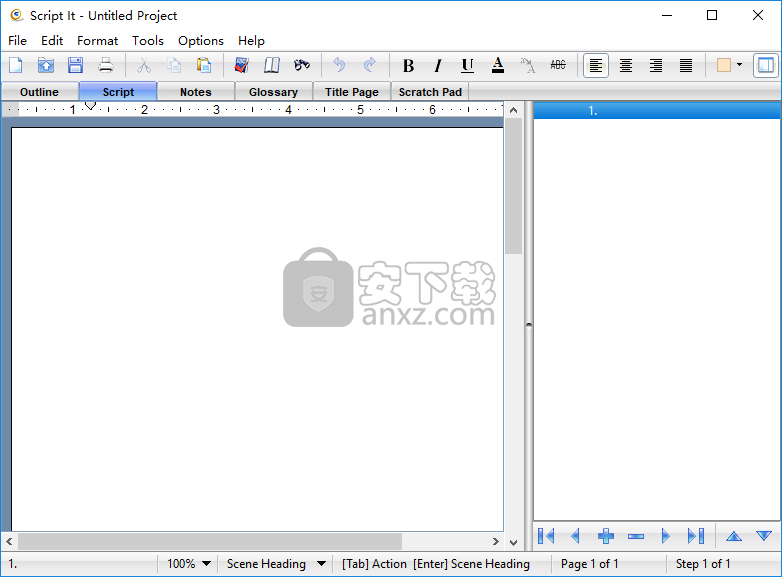This screenshot has width=782, height=577.
Task: Click the panel splitter handle
Action: pyautogui.click(x=529, y=325)
